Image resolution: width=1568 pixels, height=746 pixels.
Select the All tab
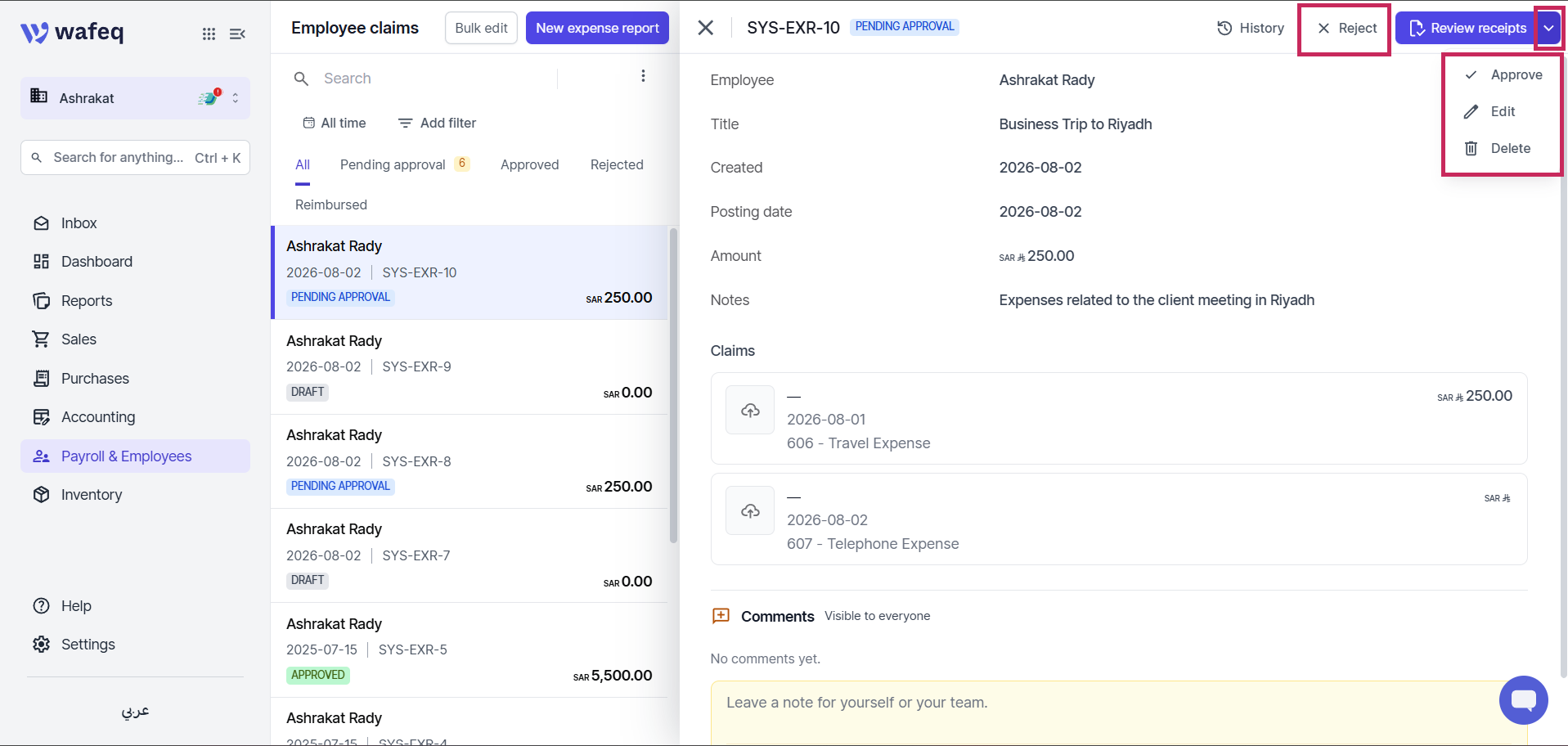coord(303,164)
